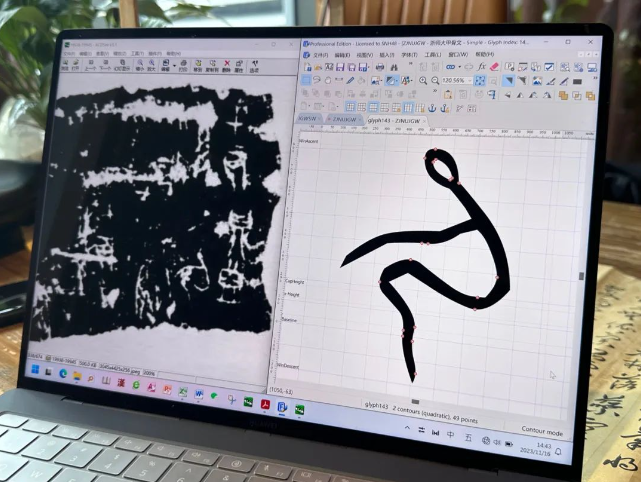The width and height of the screenshot is (641, 482).
Task: Toggle the fill contours triangle button
Action: [508, 81]
